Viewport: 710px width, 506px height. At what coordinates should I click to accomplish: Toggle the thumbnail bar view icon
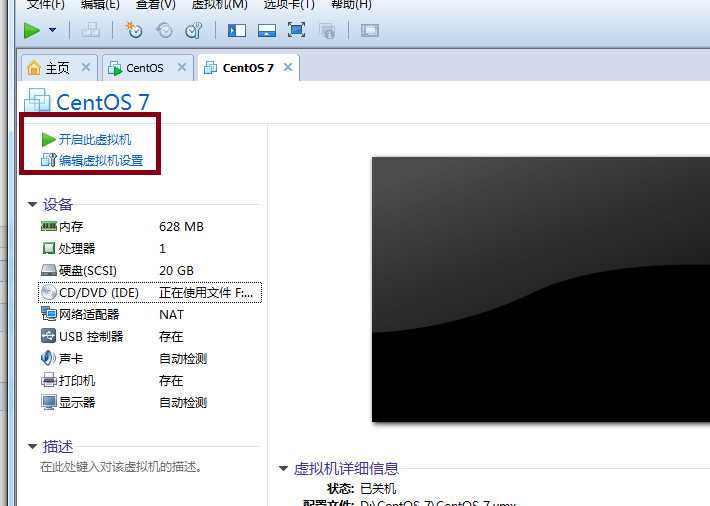pos(267,30)
